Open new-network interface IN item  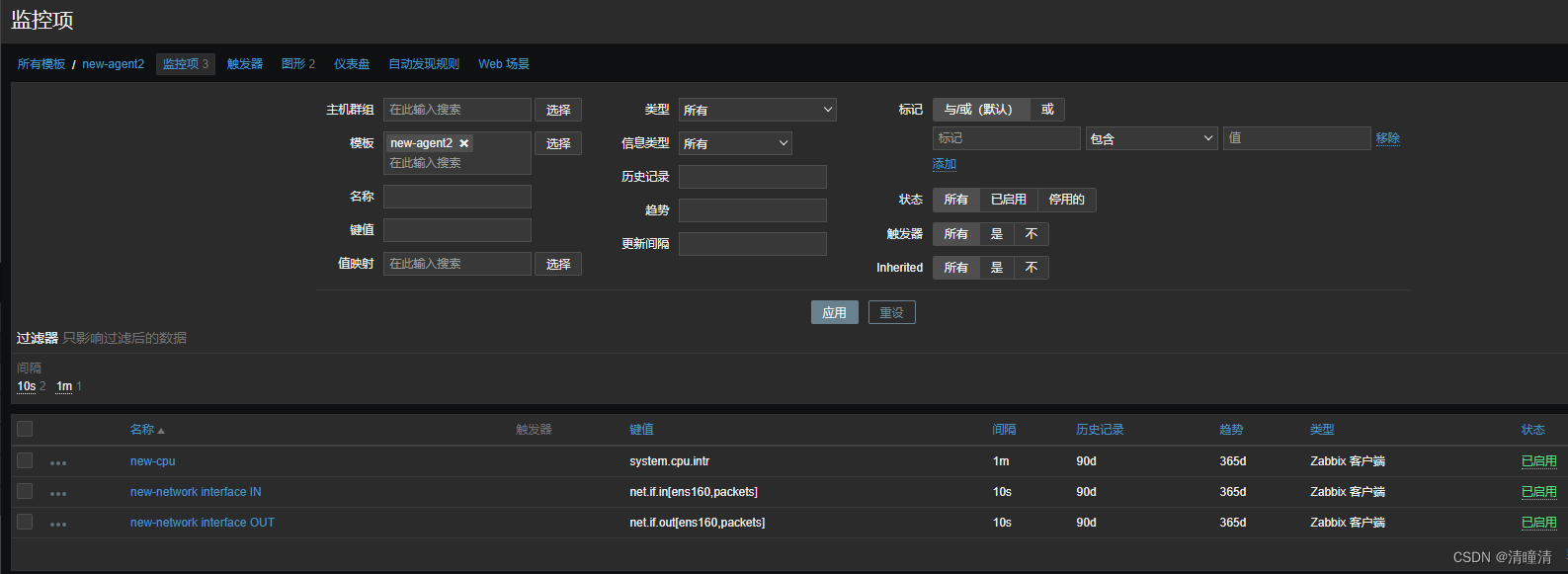point(196,492)
